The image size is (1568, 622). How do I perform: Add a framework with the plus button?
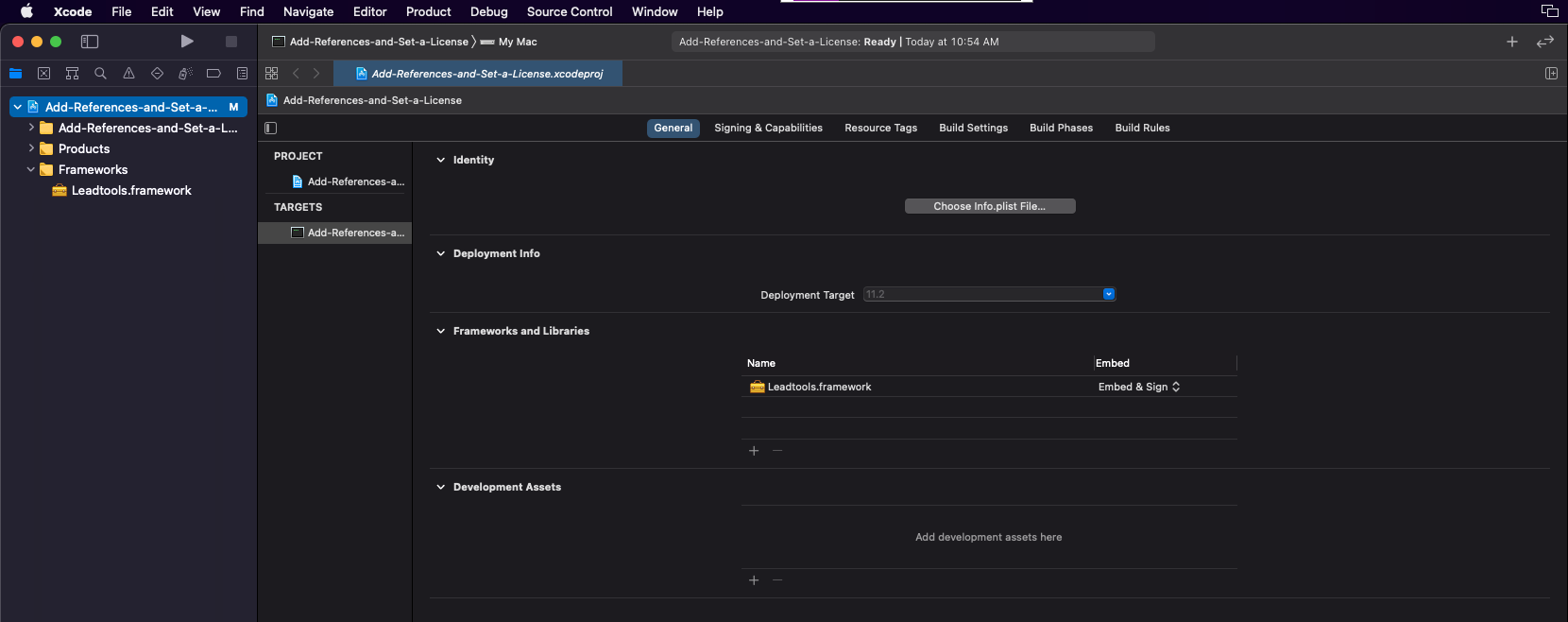pos(754,451)
